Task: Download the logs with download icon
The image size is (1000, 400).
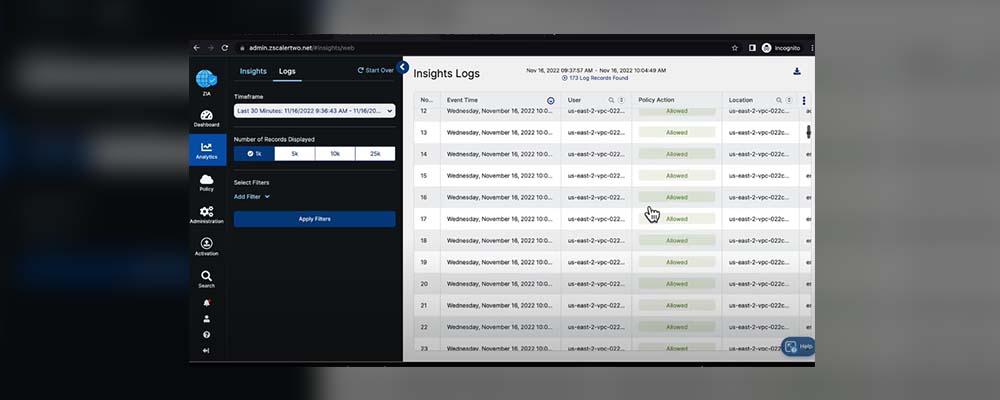Action: coord(797,71)
